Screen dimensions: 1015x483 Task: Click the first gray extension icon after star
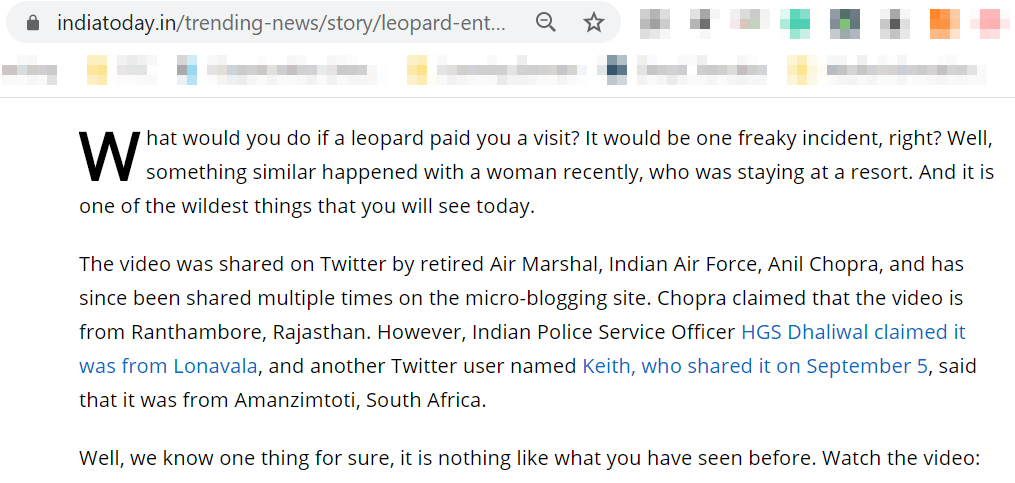[x=654, y=24]
